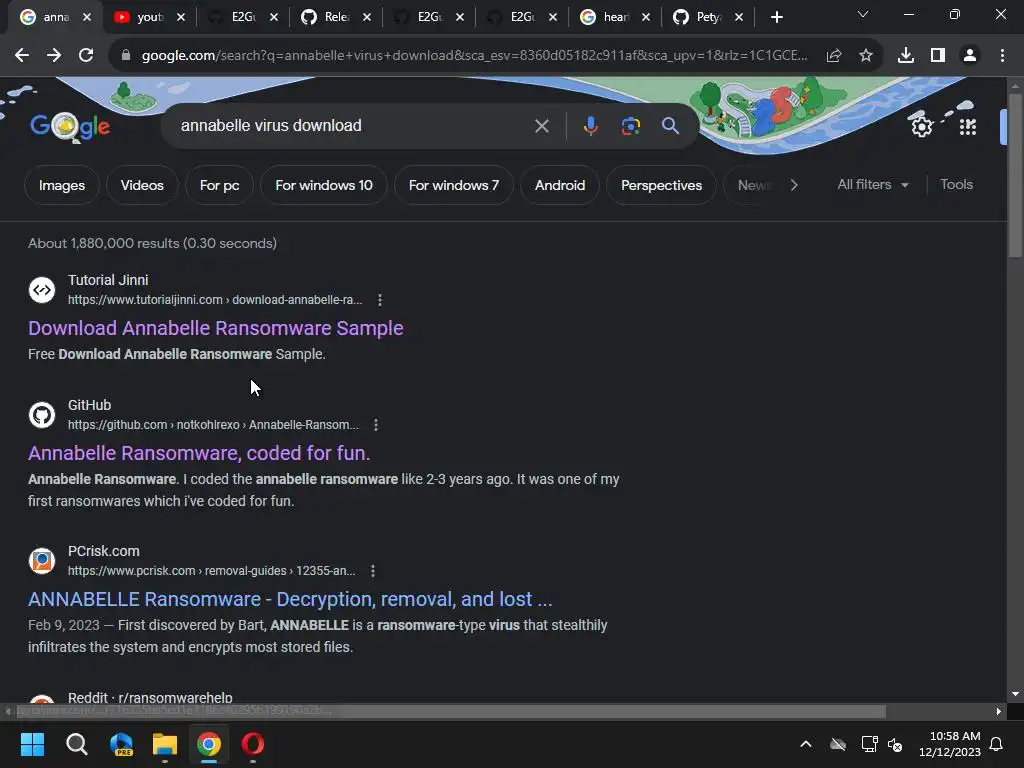Viewport: 1024px width, 768px height.
Task: Click the GitHub site name in results
Action: pyautogui.click(x=89, y=405)
